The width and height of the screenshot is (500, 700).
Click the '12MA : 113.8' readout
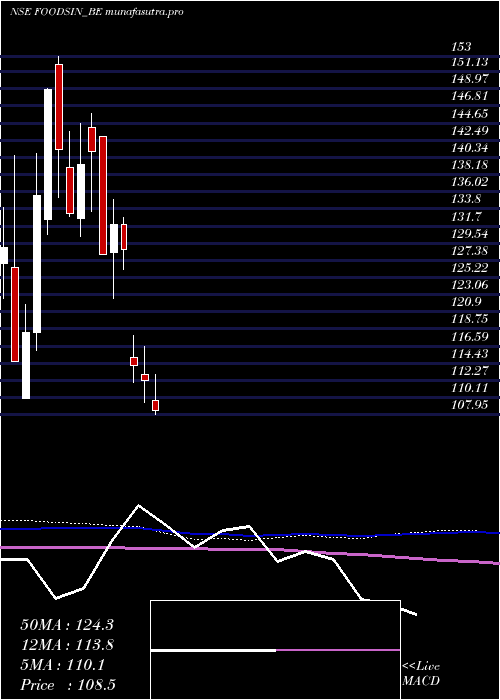tap(67, 645)
